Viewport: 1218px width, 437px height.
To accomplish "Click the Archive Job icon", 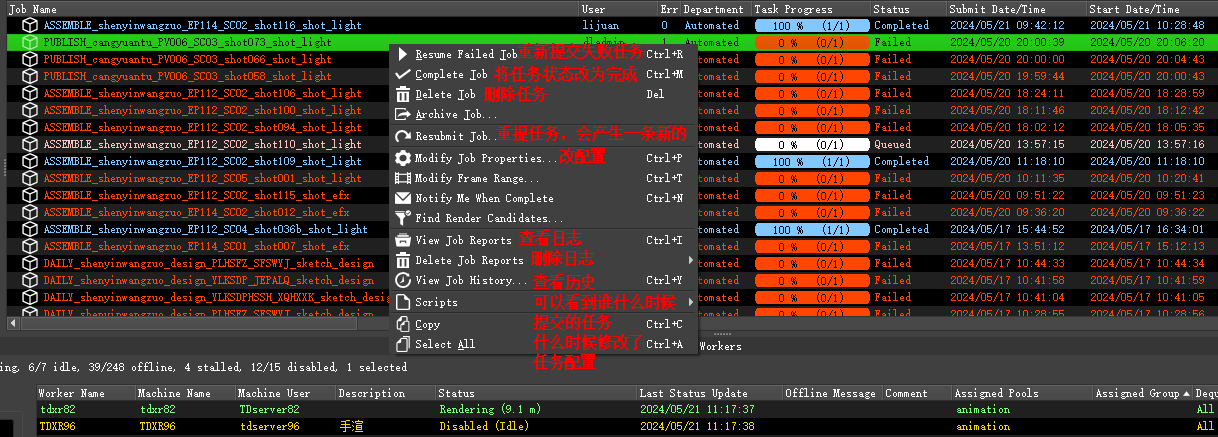I will click(403, 115).
